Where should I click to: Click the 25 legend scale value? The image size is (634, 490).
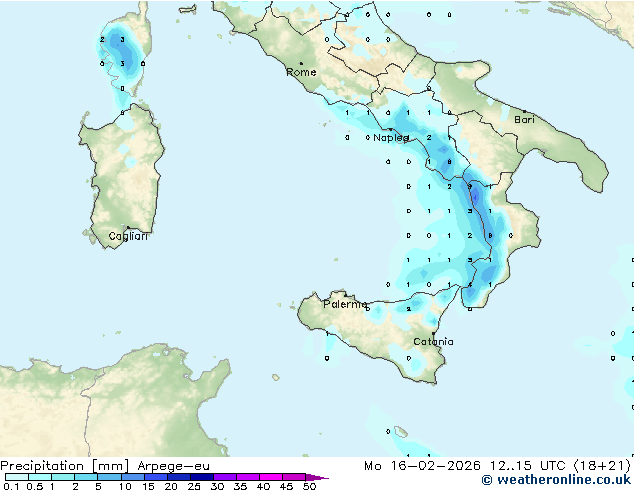pyautogui.click(x=194, y=486)
